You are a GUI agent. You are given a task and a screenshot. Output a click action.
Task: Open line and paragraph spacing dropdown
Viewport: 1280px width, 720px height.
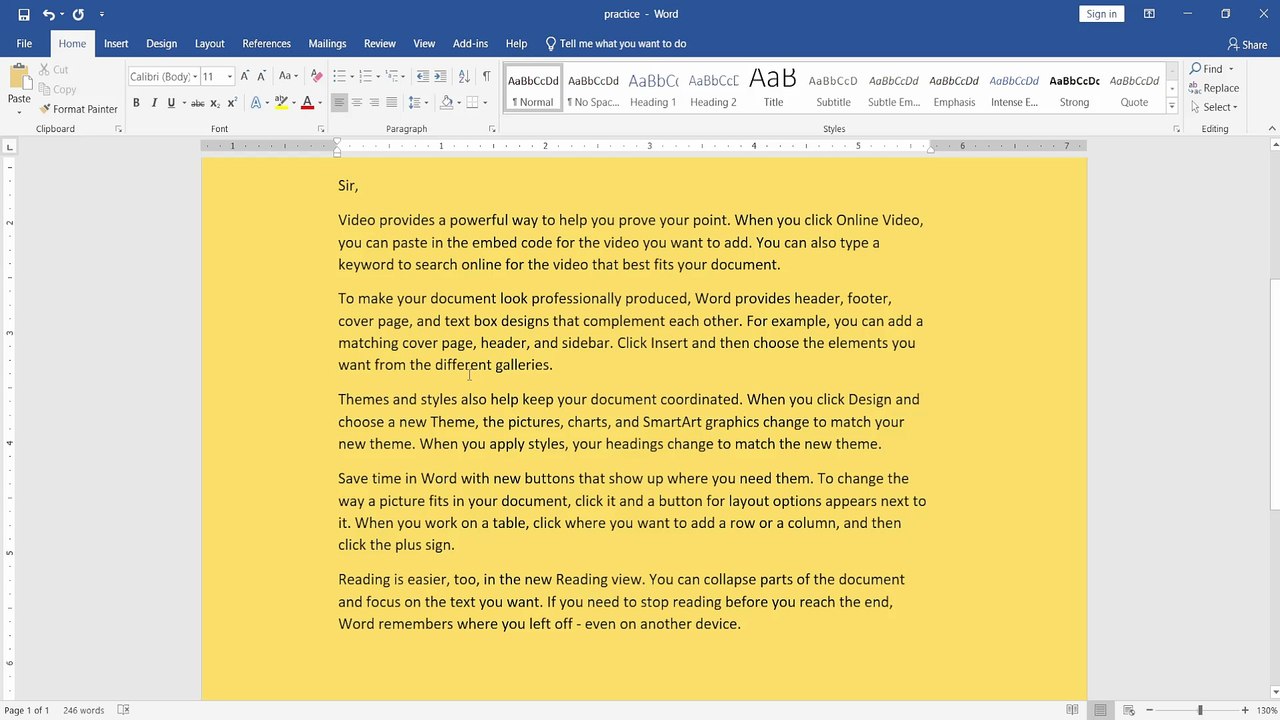tap(420, 103)
